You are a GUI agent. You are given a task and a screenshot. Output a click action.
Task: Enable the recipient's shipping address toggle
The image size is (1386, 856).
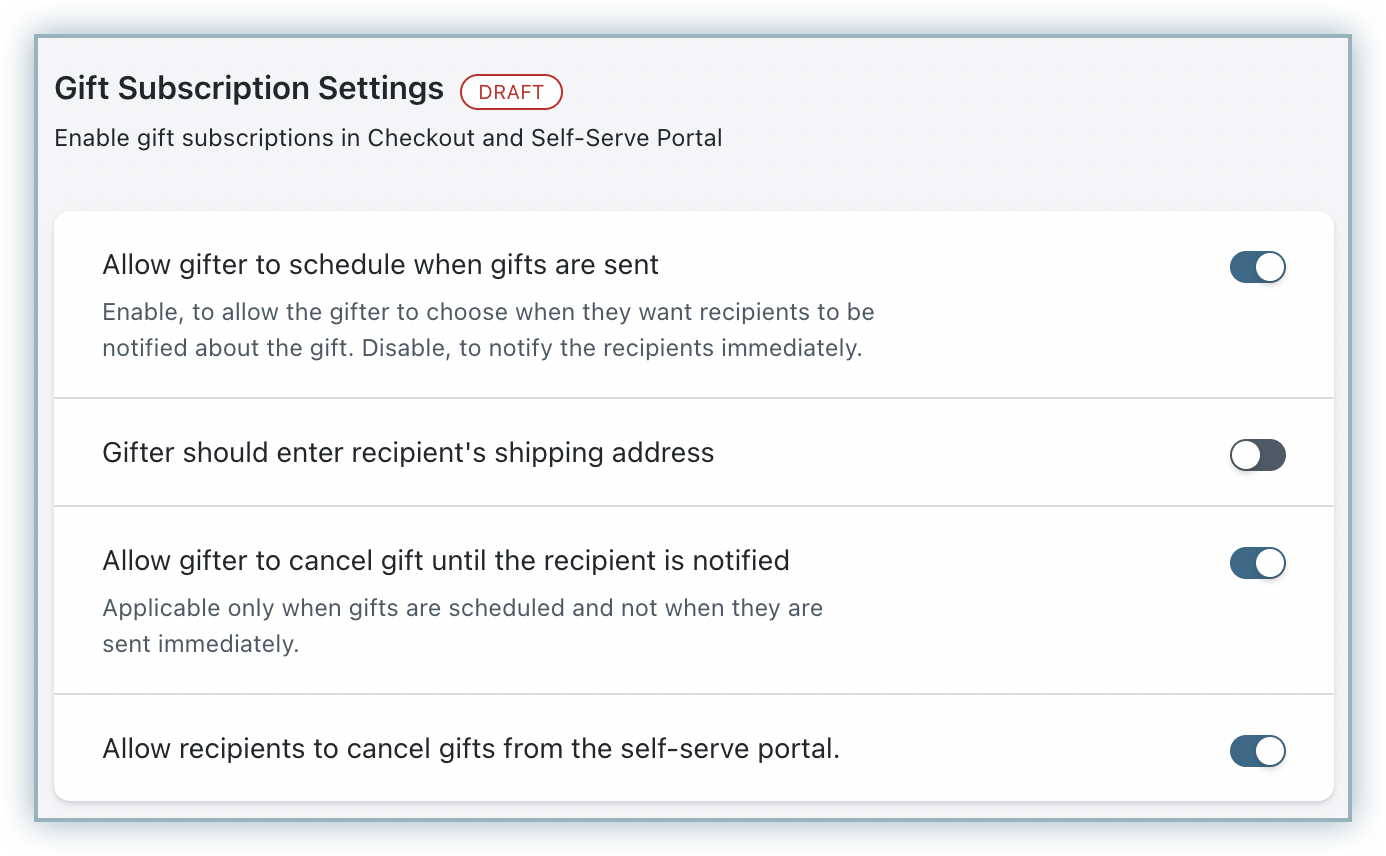coord(1257,455)
